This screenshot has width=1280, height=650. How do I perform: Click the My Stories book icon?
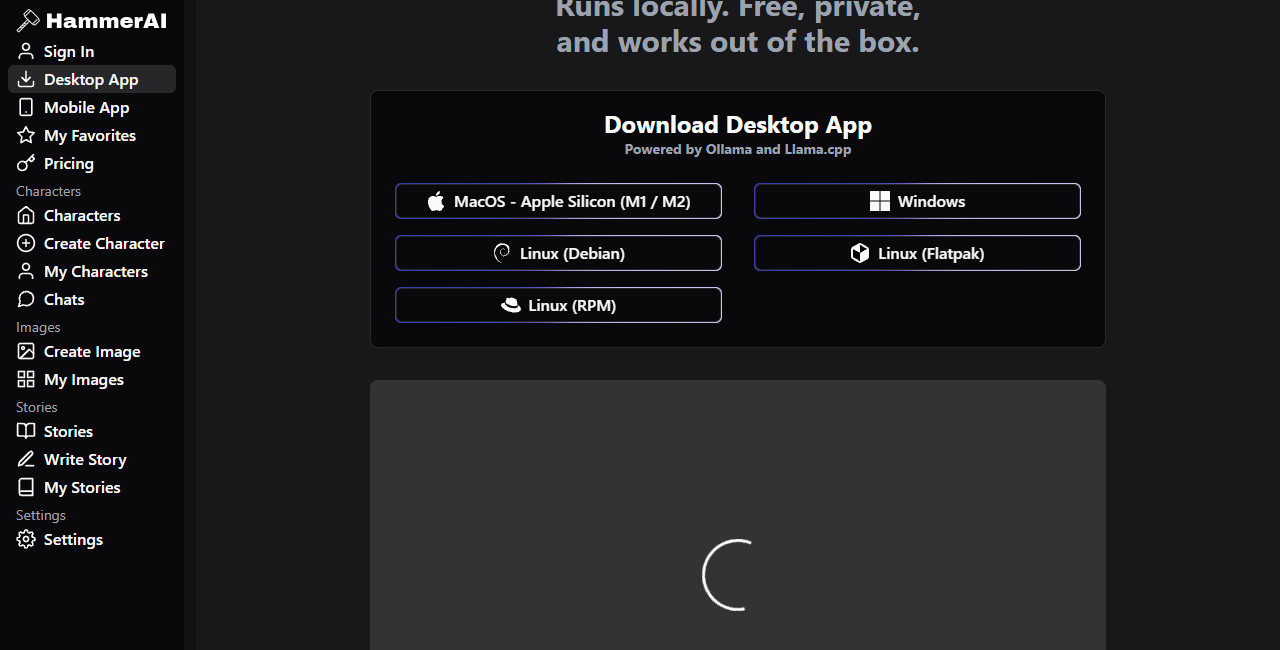point(26,487)
